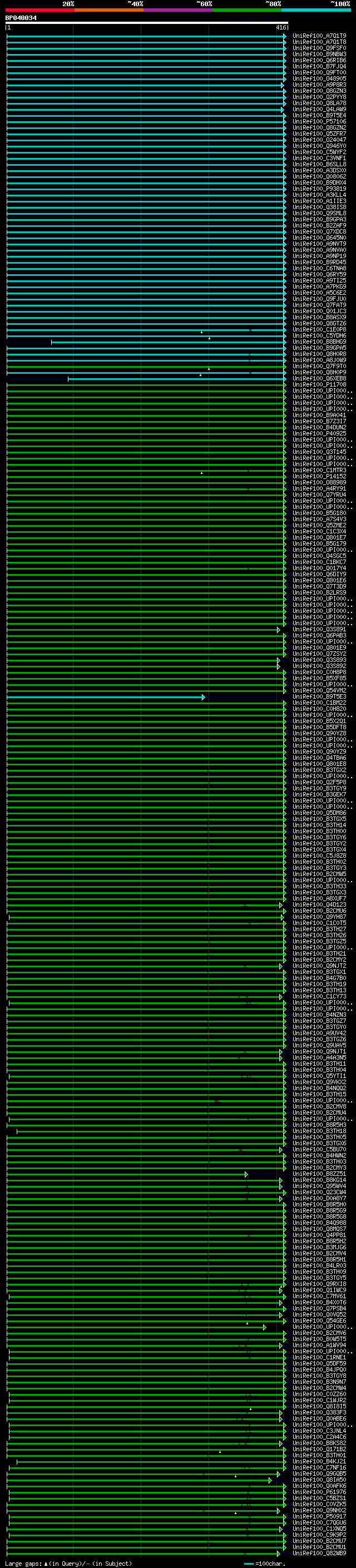
Task: Select the UniRef100_P57106 label
Action: pos(319,122)
